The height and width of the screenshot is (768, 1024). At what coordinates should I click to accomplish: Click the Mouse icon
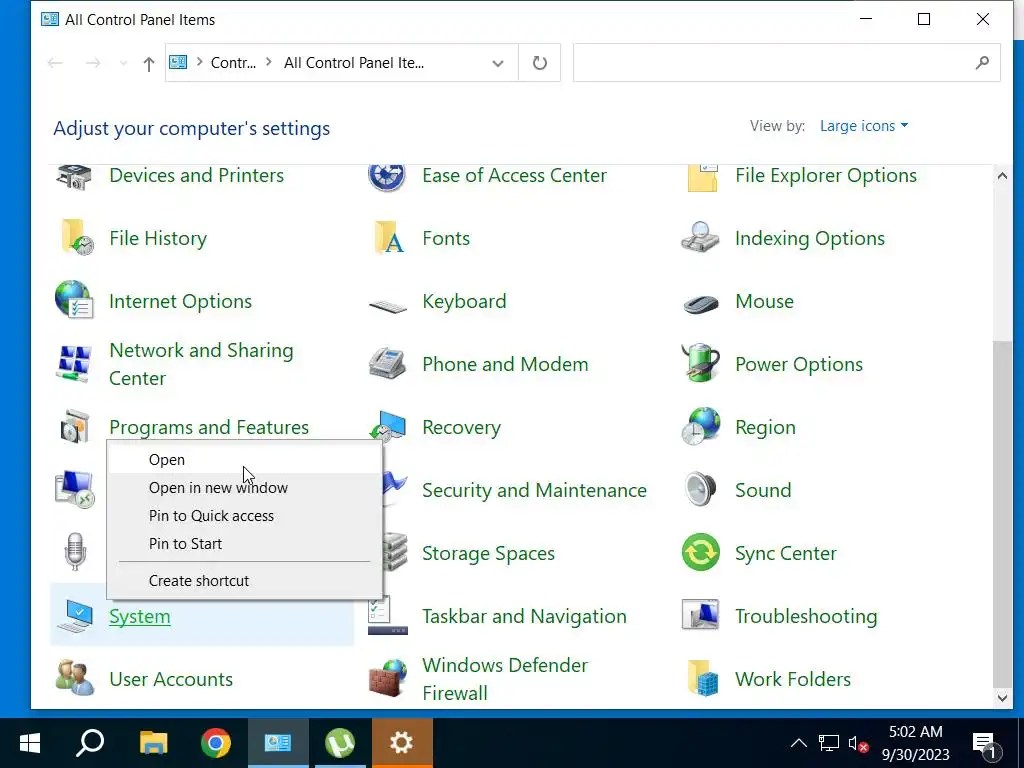(x=701, y=303)
